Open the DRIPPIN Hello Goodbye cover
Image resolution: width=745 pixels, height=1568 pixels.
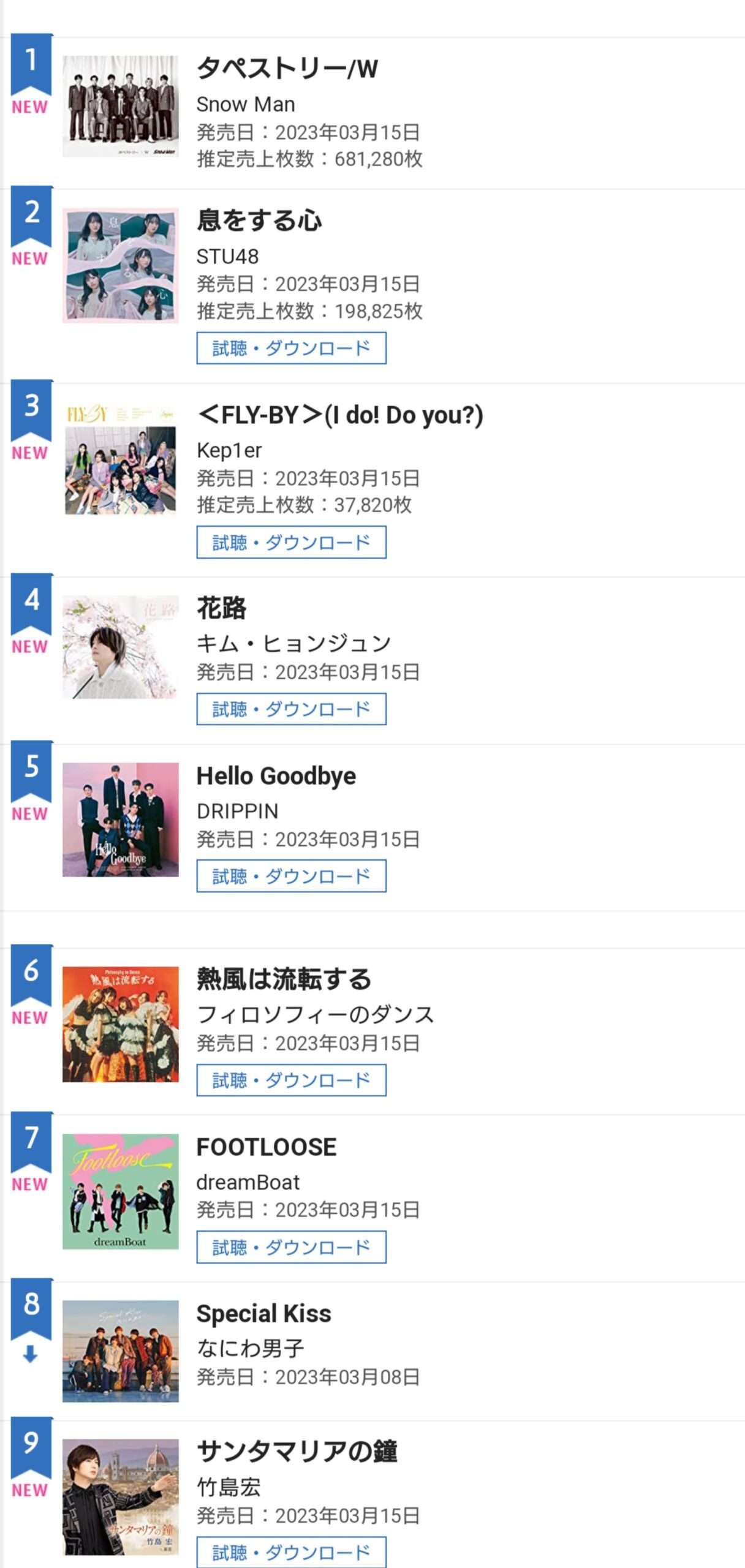click(x=120, y=819)
